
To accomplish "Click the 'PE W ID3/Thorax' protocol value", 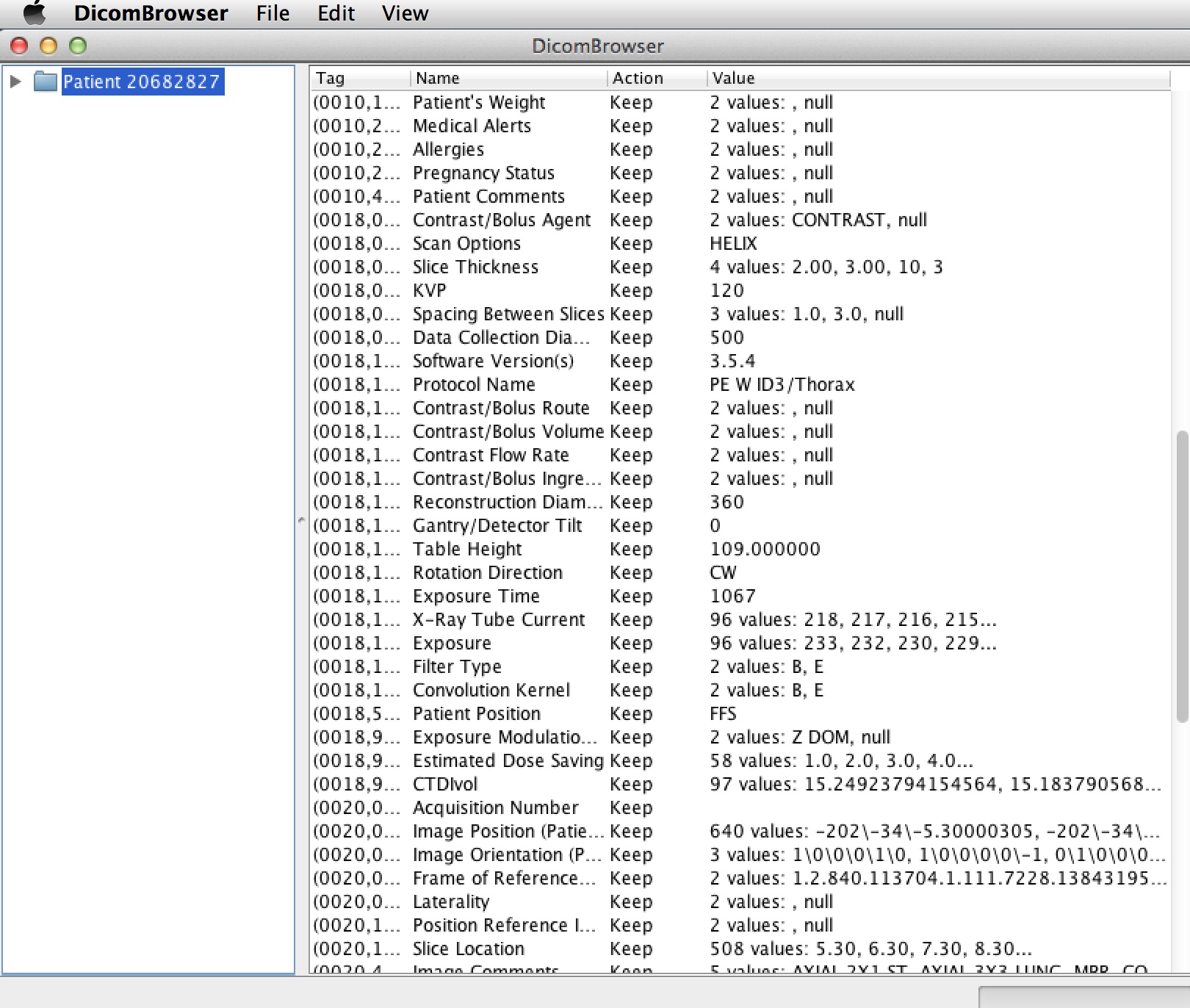I will pos(782,384).
